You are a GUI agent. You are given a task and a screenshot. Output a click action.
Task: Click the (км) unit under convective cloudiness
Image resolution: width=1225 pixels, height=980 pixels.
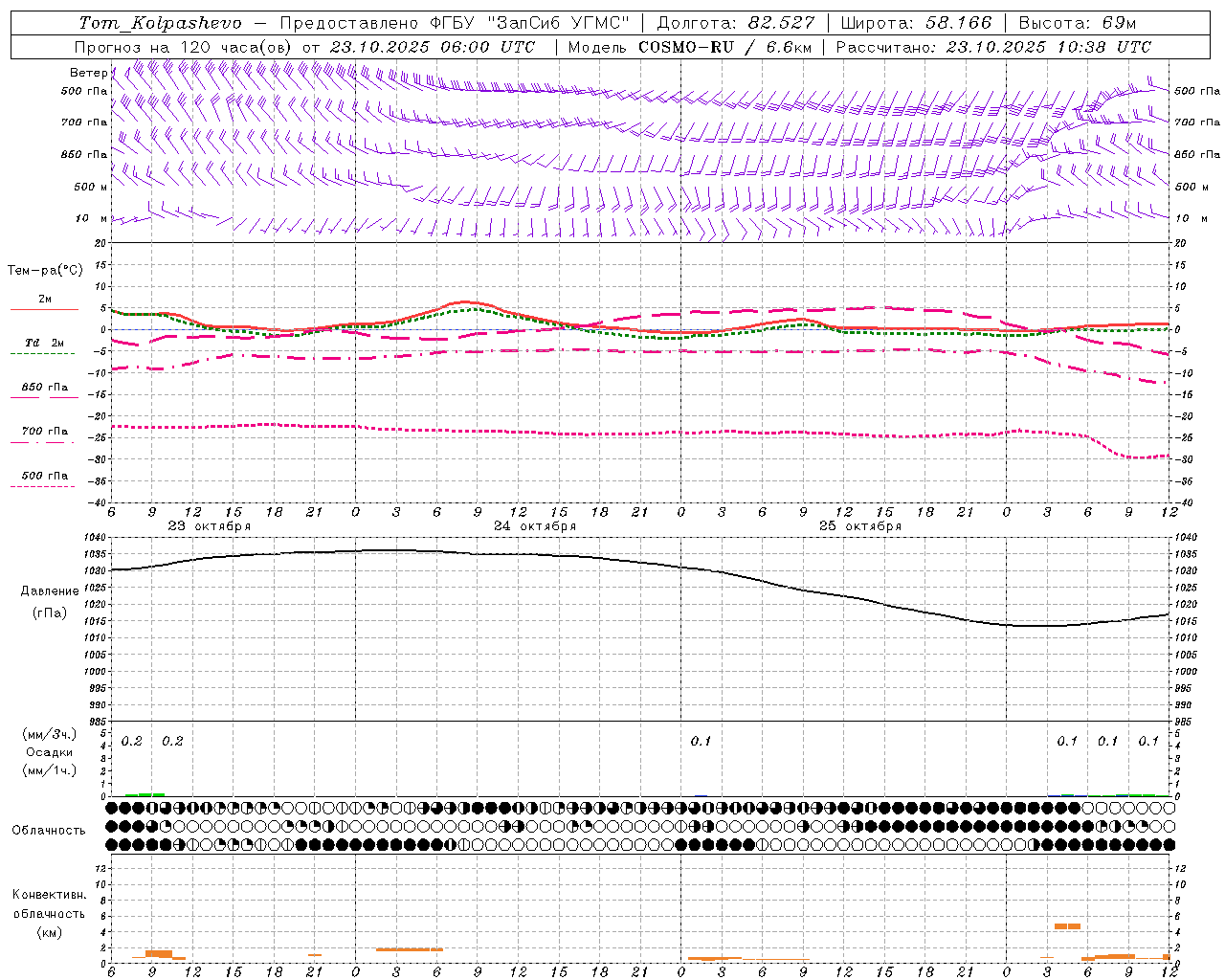tap(50, 932)
